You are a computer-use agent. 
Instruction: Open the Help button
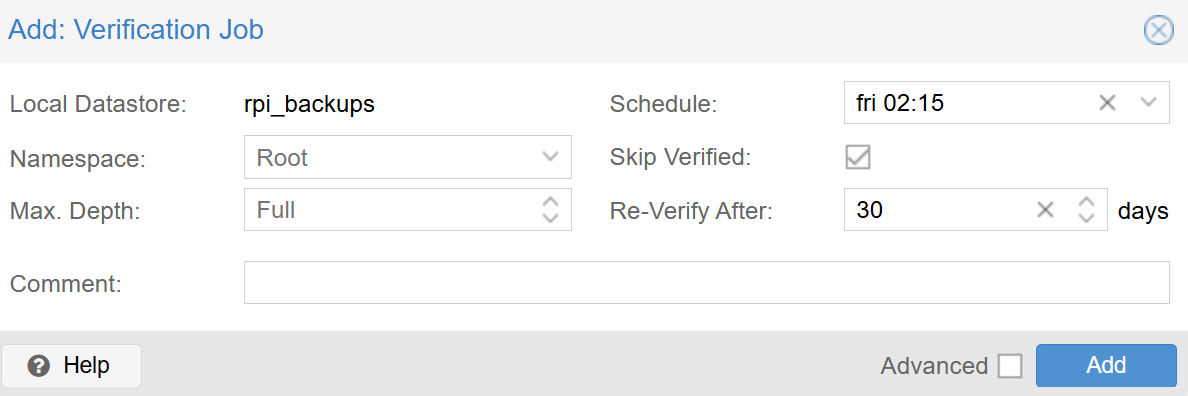pos(71,366)
